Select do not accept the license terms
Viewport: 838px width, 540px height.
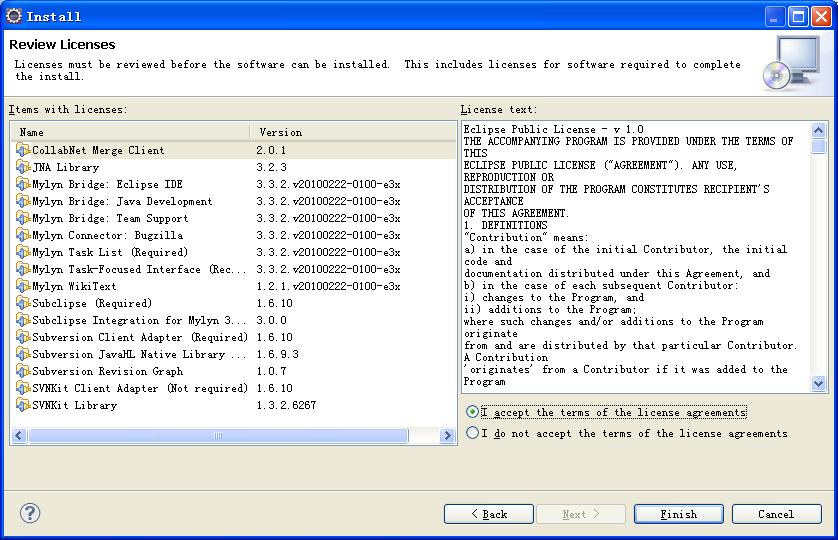(x=472, y=433)
